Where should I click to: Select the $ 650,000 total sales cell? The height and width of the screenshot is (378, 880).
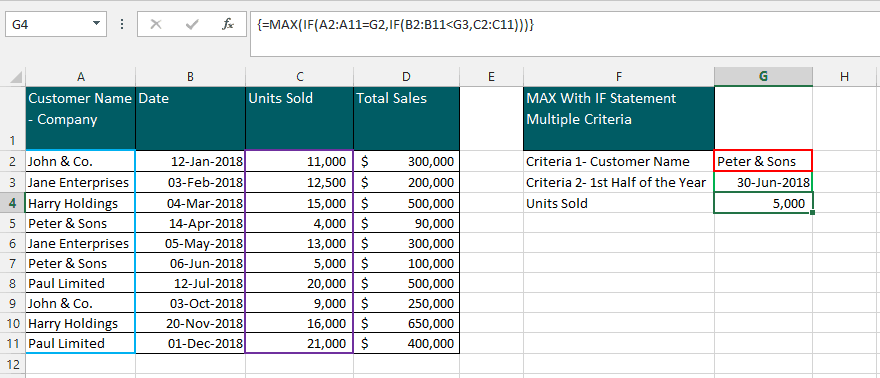(406, 323)
